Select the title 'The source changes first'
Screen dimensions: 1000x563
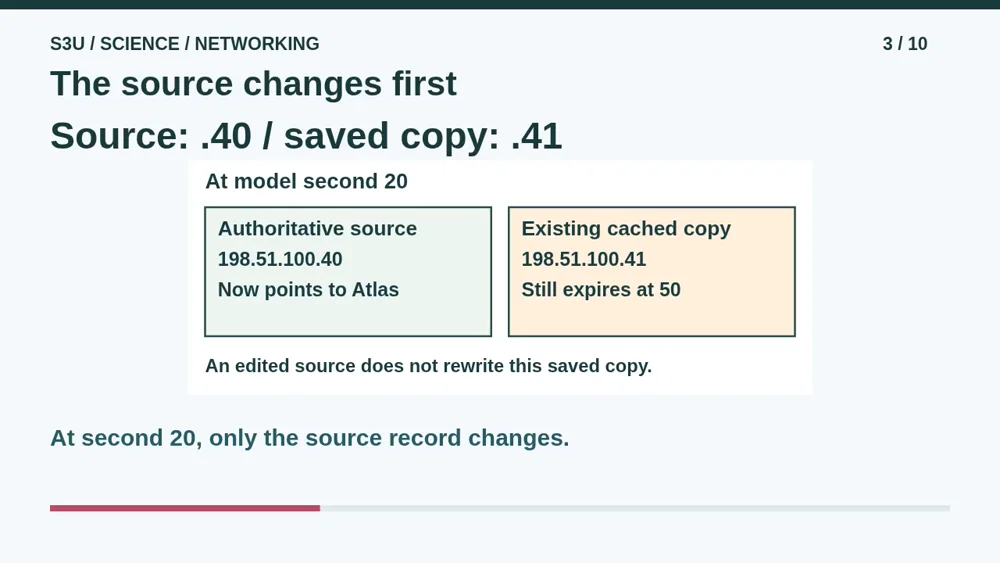tap(253, 84)
